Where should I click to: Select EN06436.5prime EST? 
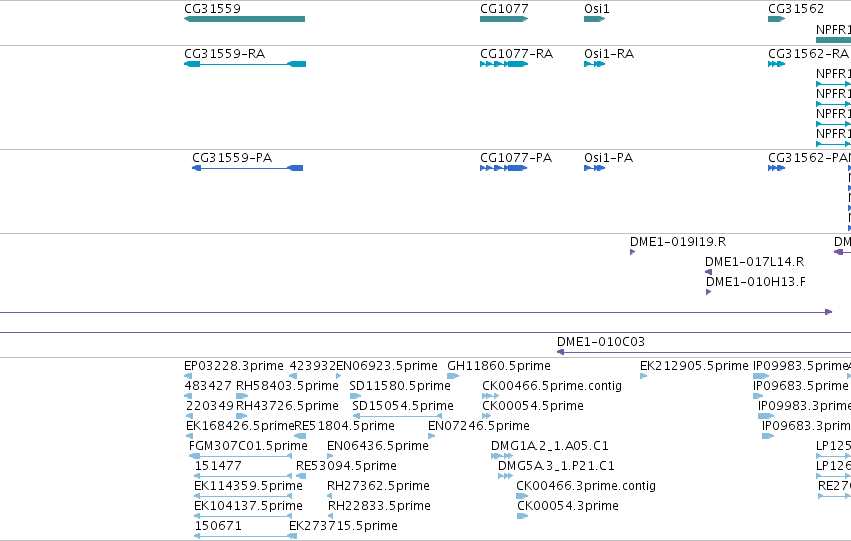[x=330, y=456]
